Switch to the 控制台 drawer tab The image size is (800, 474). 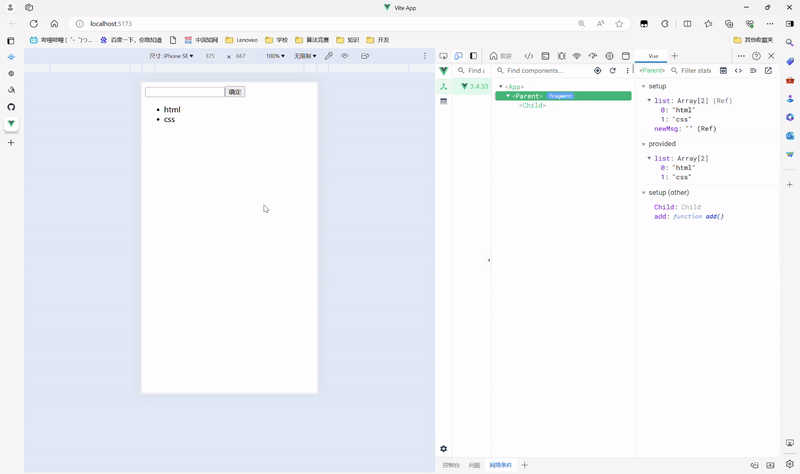pyautogui.click(x=451, y=465)
